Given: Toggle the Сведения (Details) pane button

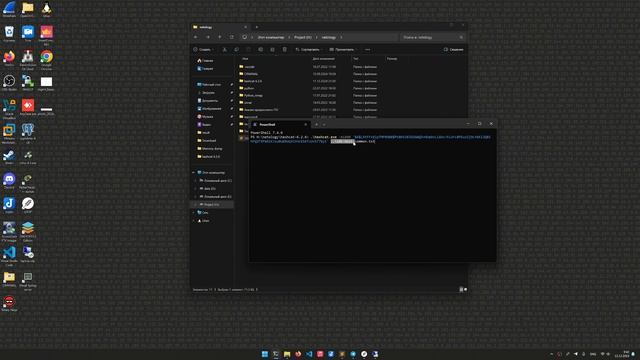Looking at the screenshot, I should 453,49.
